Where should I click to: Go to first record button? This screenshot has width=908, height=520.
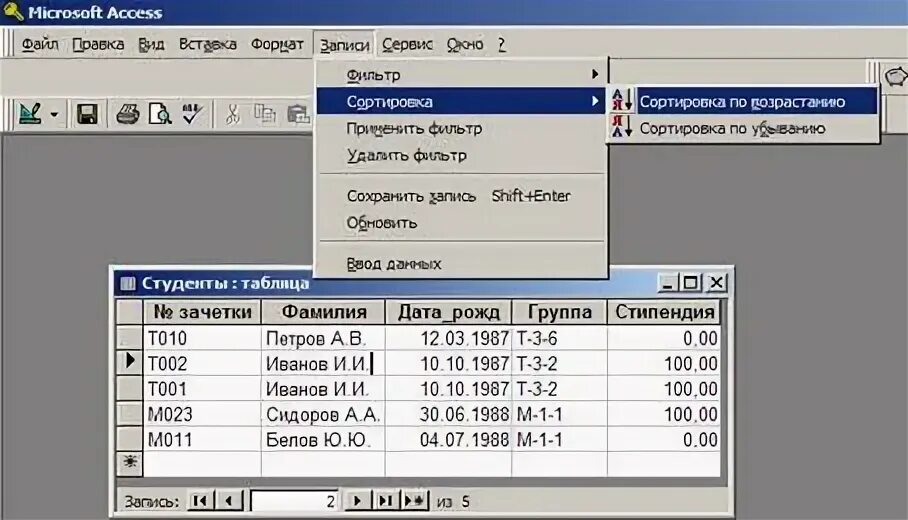pyautogui.click(x=200, y=501)
